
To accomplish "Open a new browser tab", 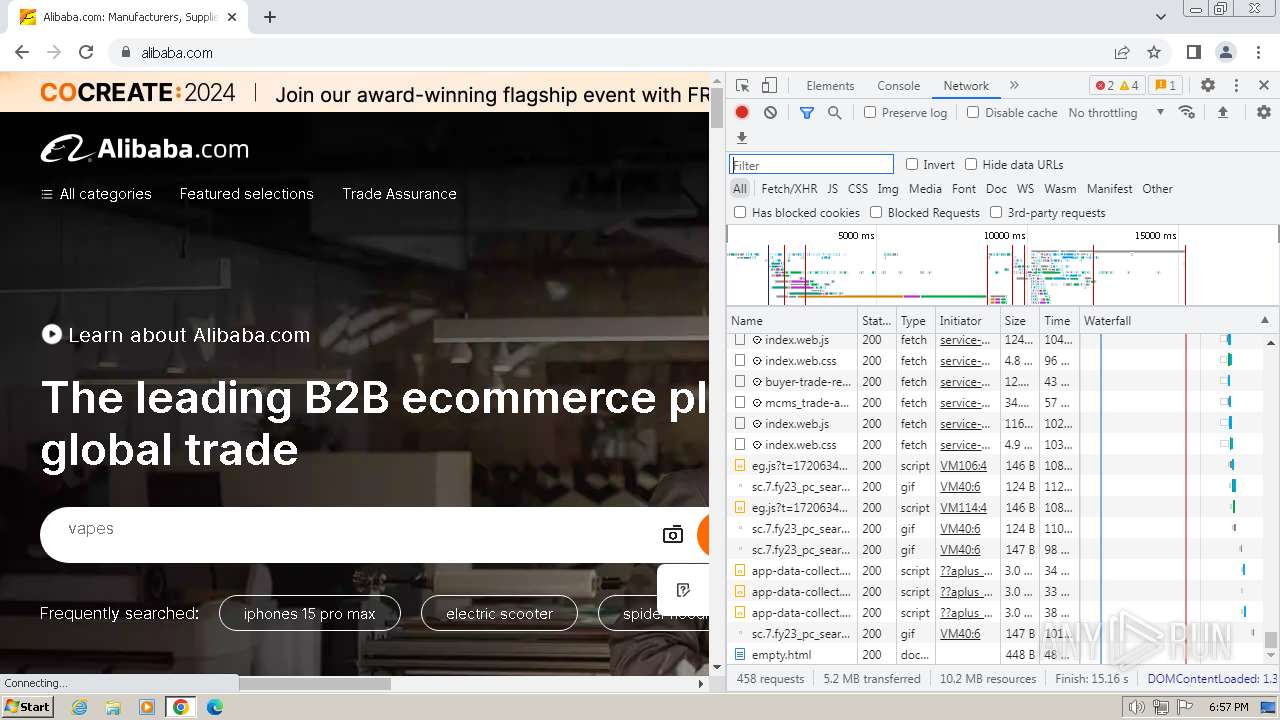I will (x=270, y=17).
